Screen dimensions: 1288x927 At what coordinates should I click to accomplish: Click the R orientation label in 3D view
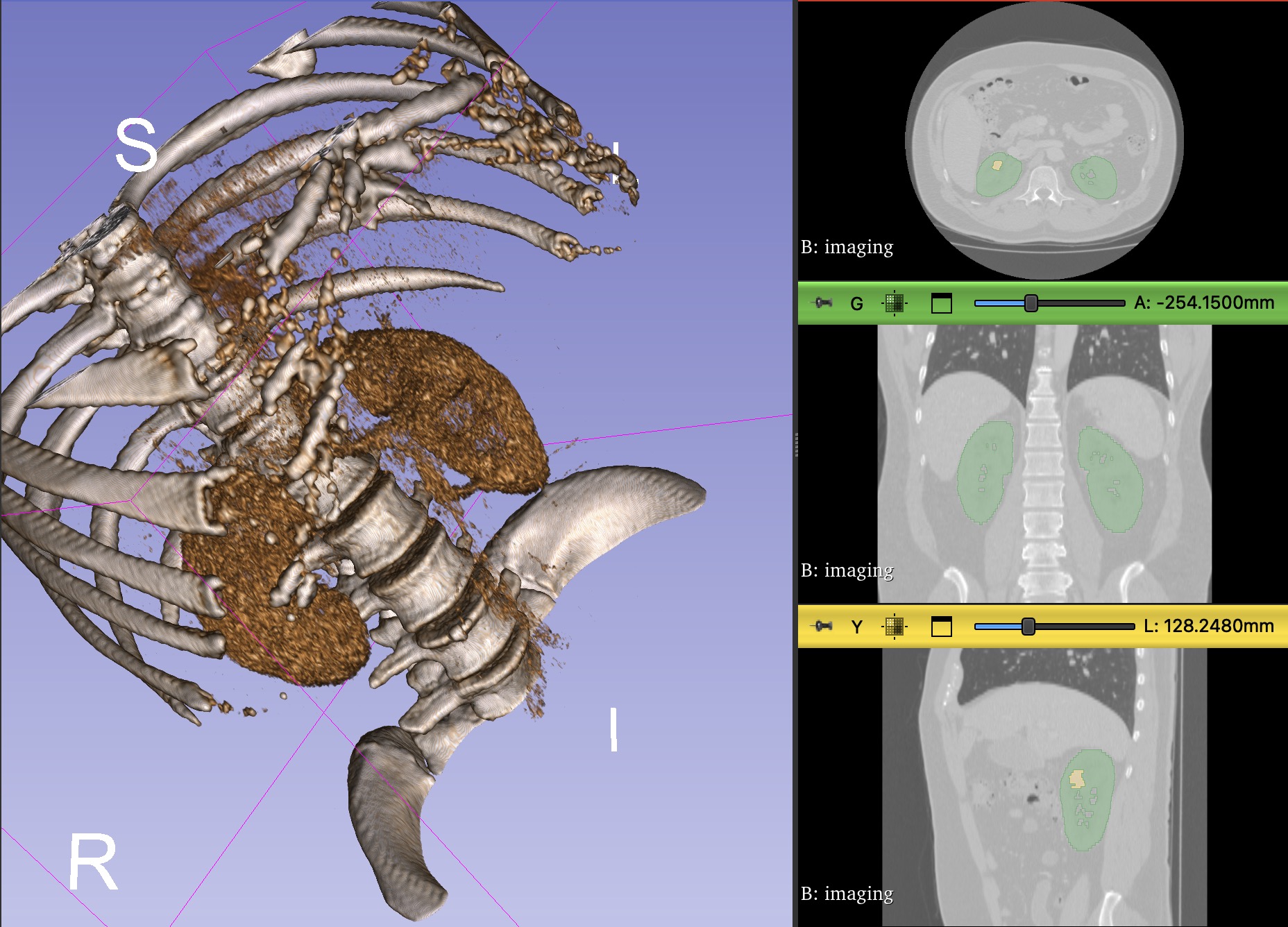(93, 862)
